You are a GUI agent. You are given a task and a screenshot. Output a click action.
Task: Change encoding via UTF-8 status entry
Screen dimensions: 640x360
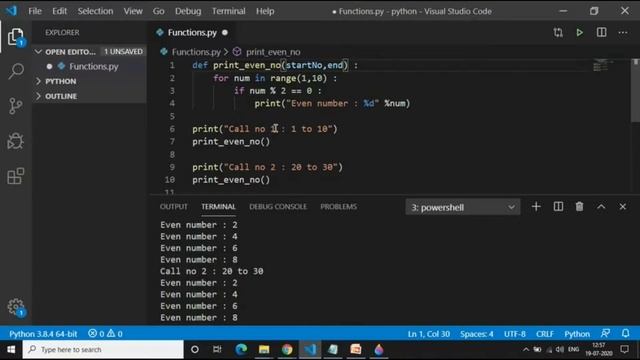(x=515, y=334)
